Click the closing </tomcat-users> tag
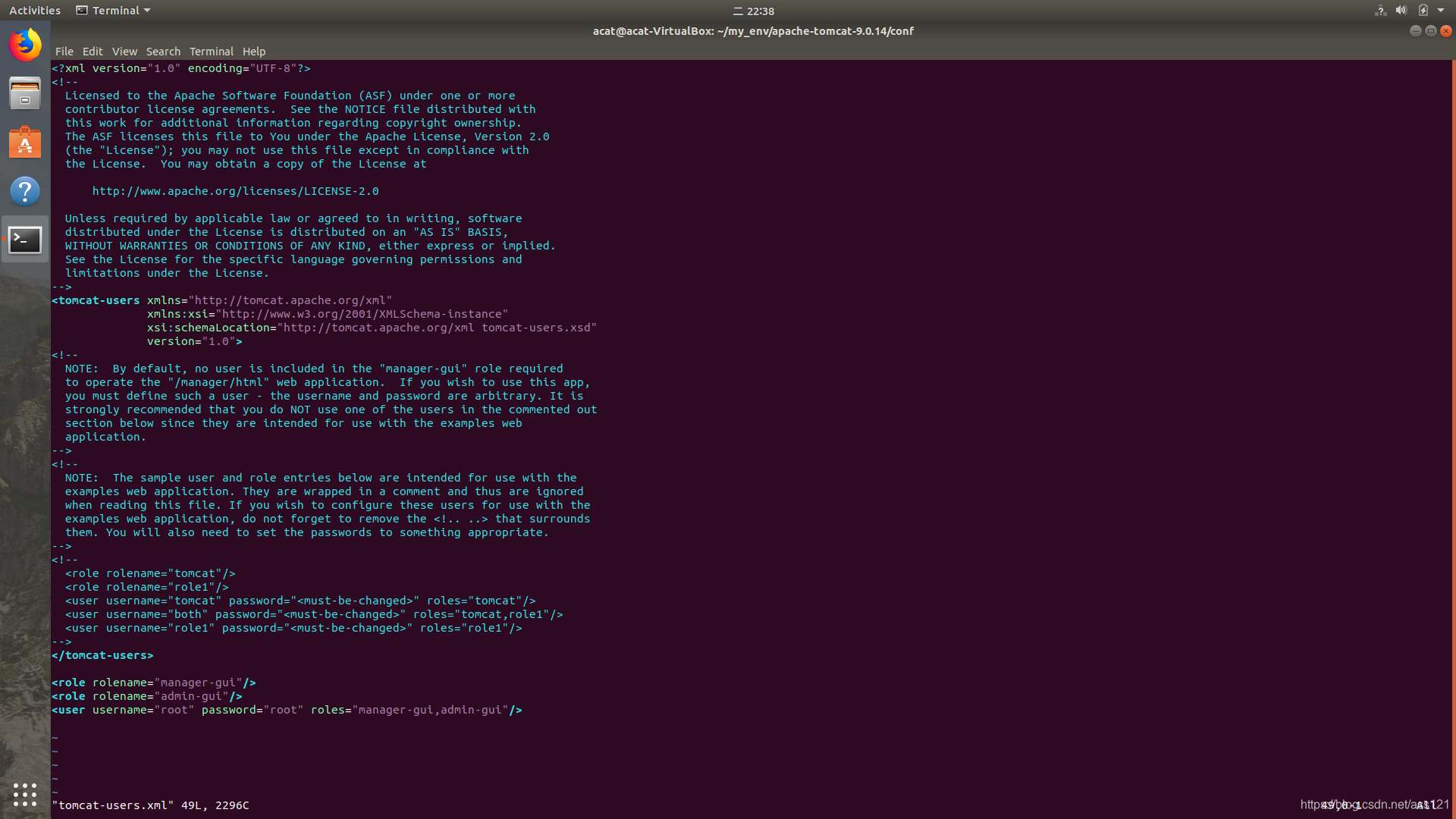This screenshot has width=1456, height=819. [x=102, y=655]
